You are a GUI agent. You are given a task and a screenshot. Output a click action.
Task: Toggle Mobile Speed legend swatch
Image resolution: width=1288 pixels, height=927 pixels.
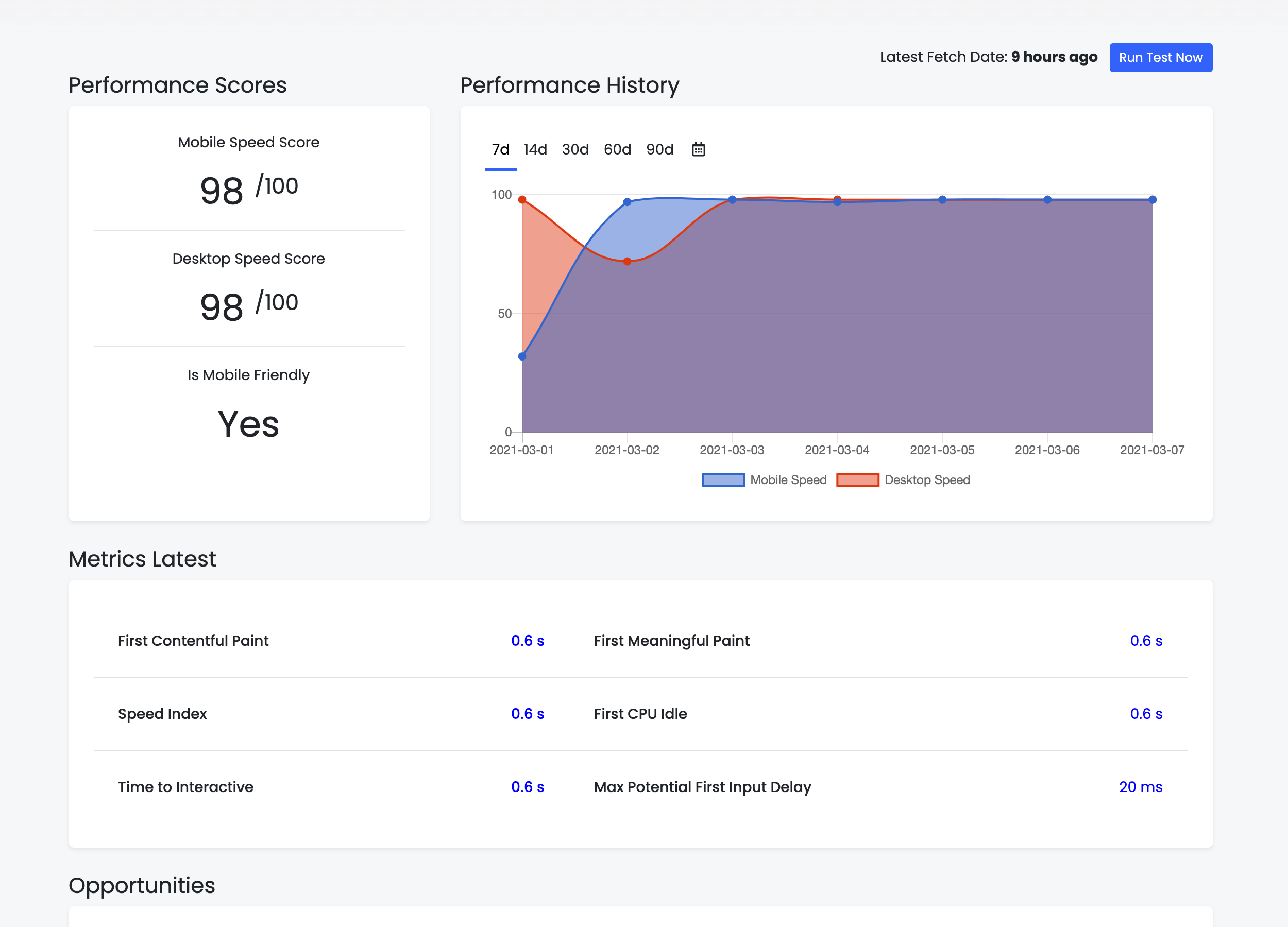click(723, 479)
